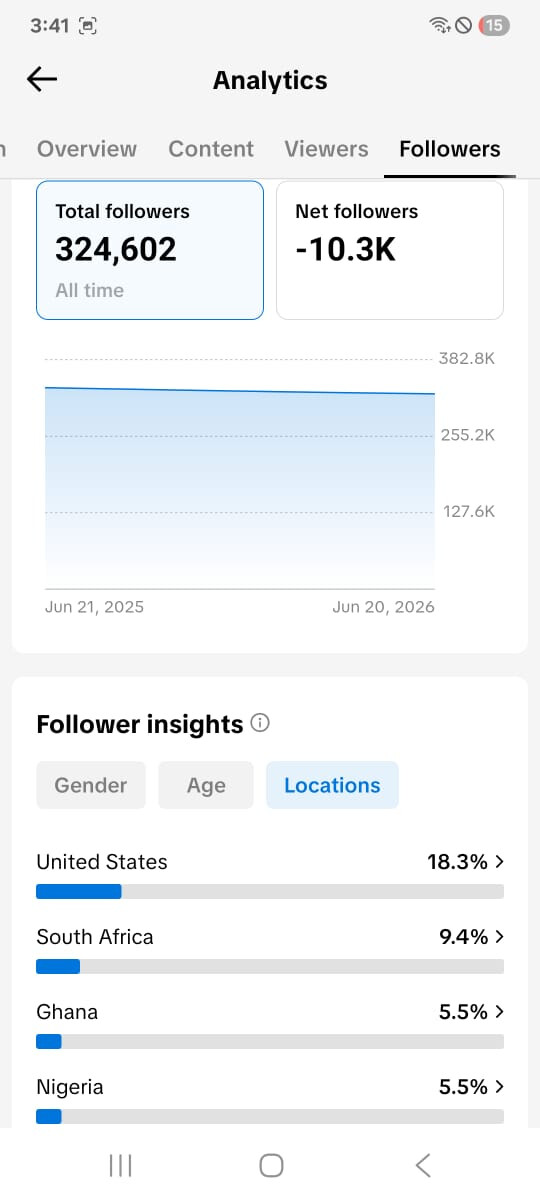The image size is (540, 1200).
Task: Switch insights to Gender
Action: pos(91,785)
